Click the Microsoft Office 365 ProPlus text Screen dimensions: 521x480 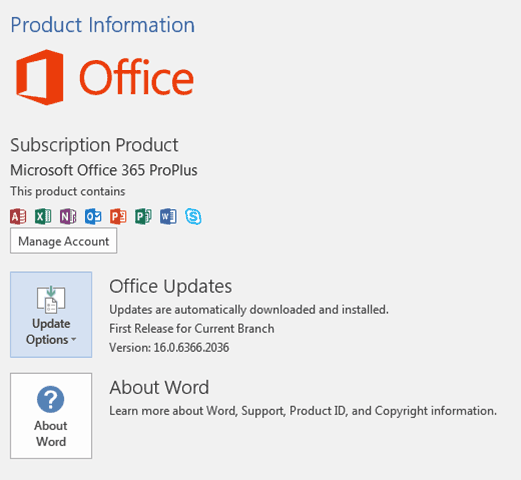pos(104,170)
